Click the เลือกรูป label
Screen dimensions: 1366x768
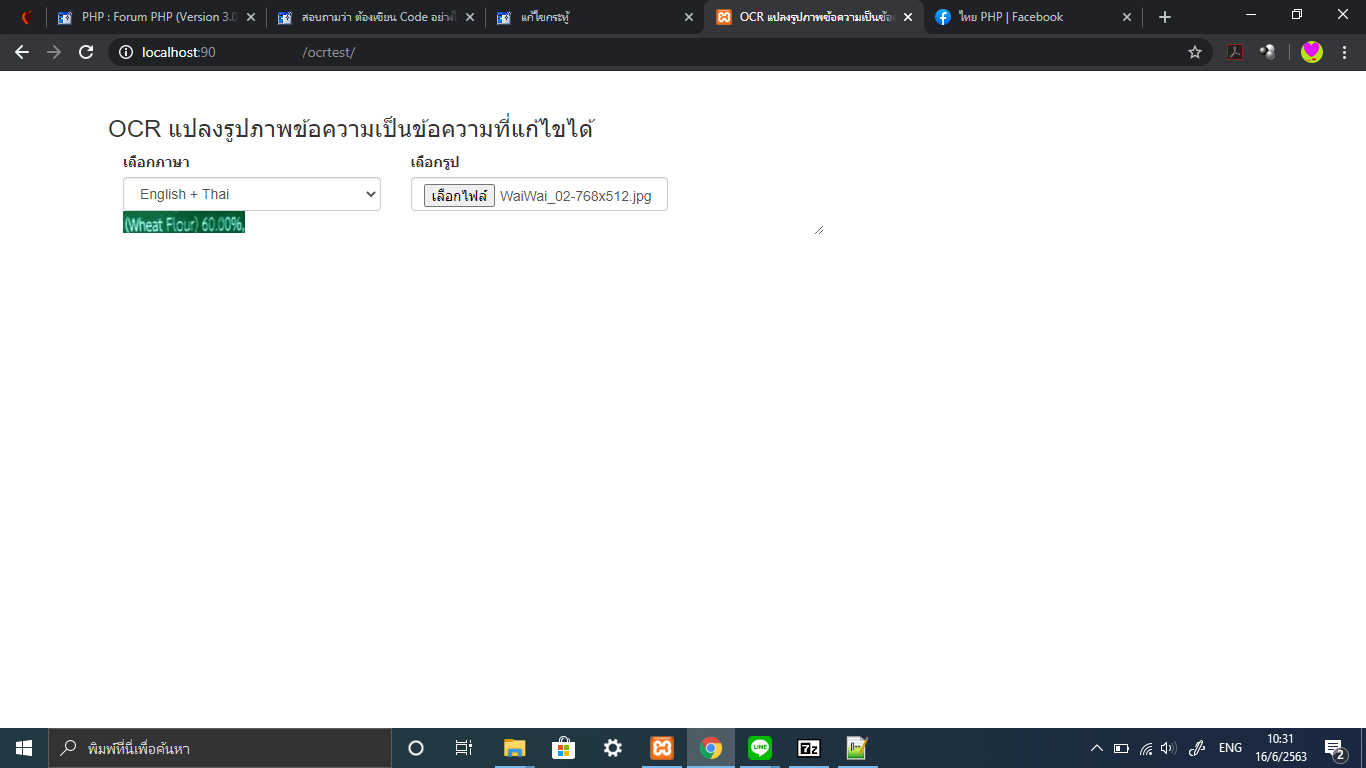point(435,162)
